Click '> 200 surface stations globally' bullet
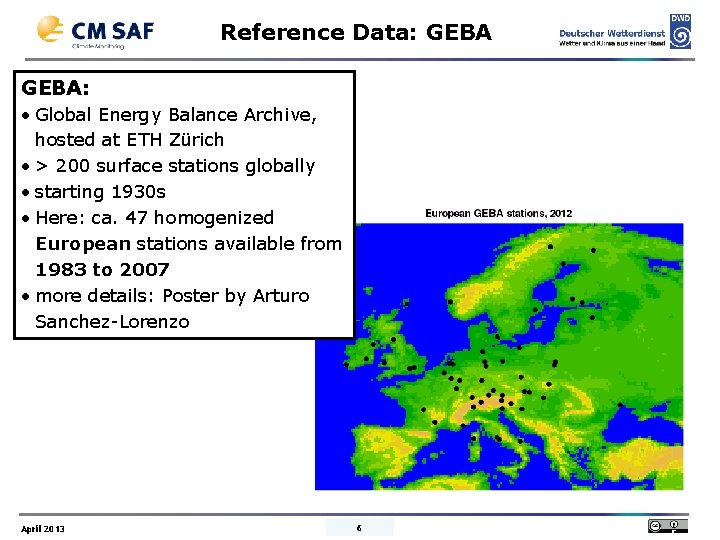Viewport: 720px width, 540px height. click(x=175, y=166)
